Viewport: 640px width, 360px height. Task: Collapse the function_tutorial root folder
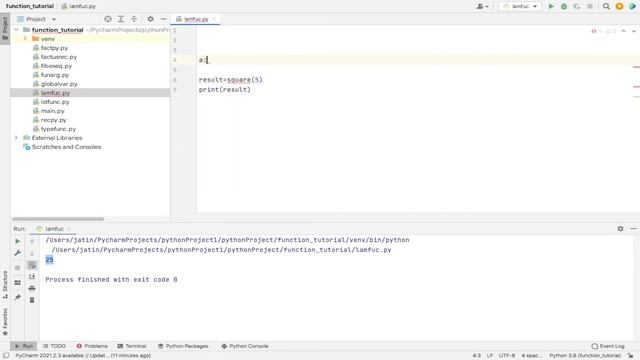[16, 30]
